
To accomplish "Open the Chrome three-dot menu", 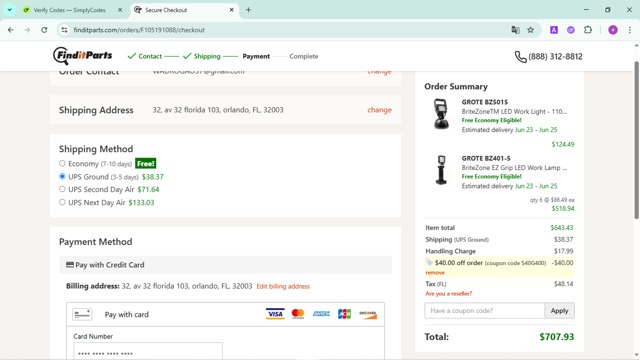I will point(630,30).
